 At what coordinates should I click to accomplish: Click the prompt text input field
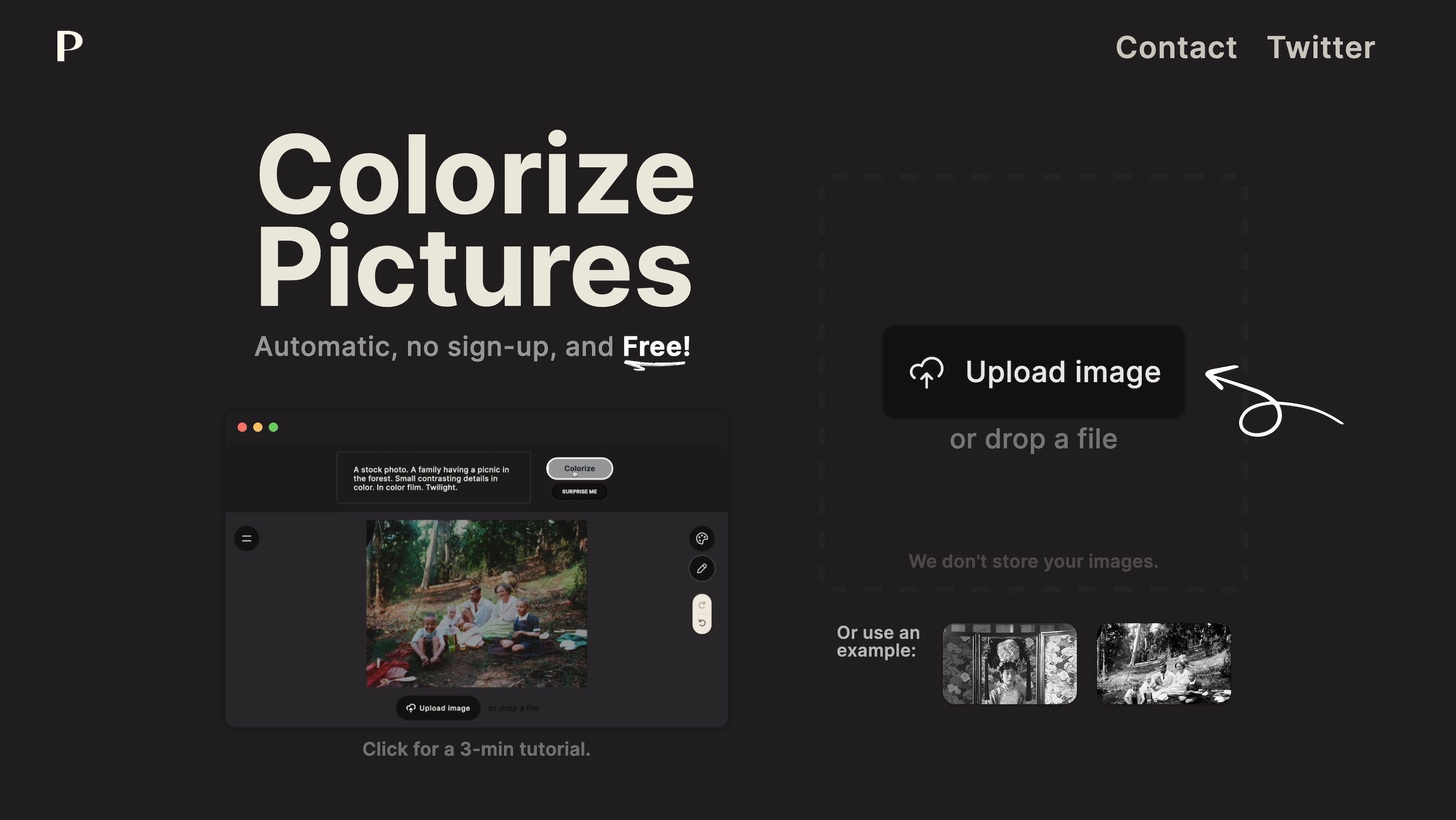[x=433, y=478]
